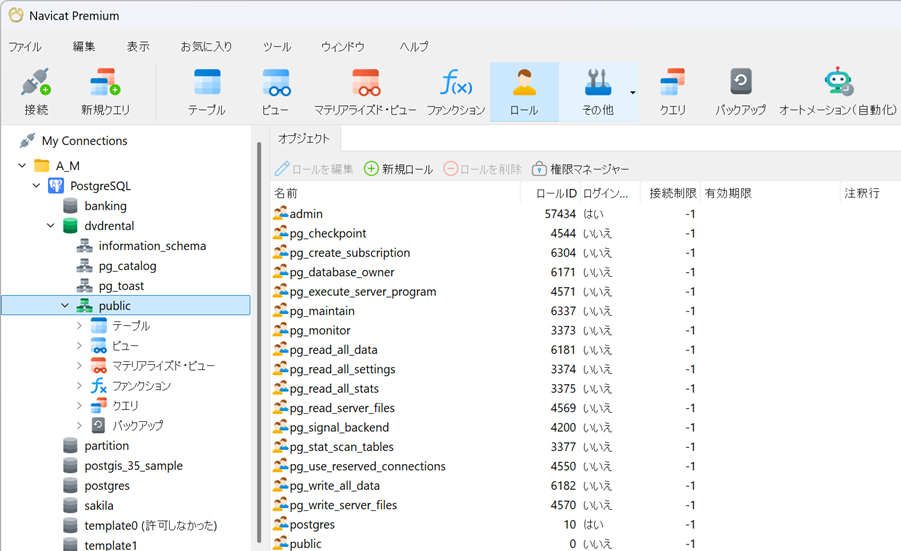This screenshot has height=551, width=901.
Task: Click the information_schema schema icon
Action: [x=84, y=246]
